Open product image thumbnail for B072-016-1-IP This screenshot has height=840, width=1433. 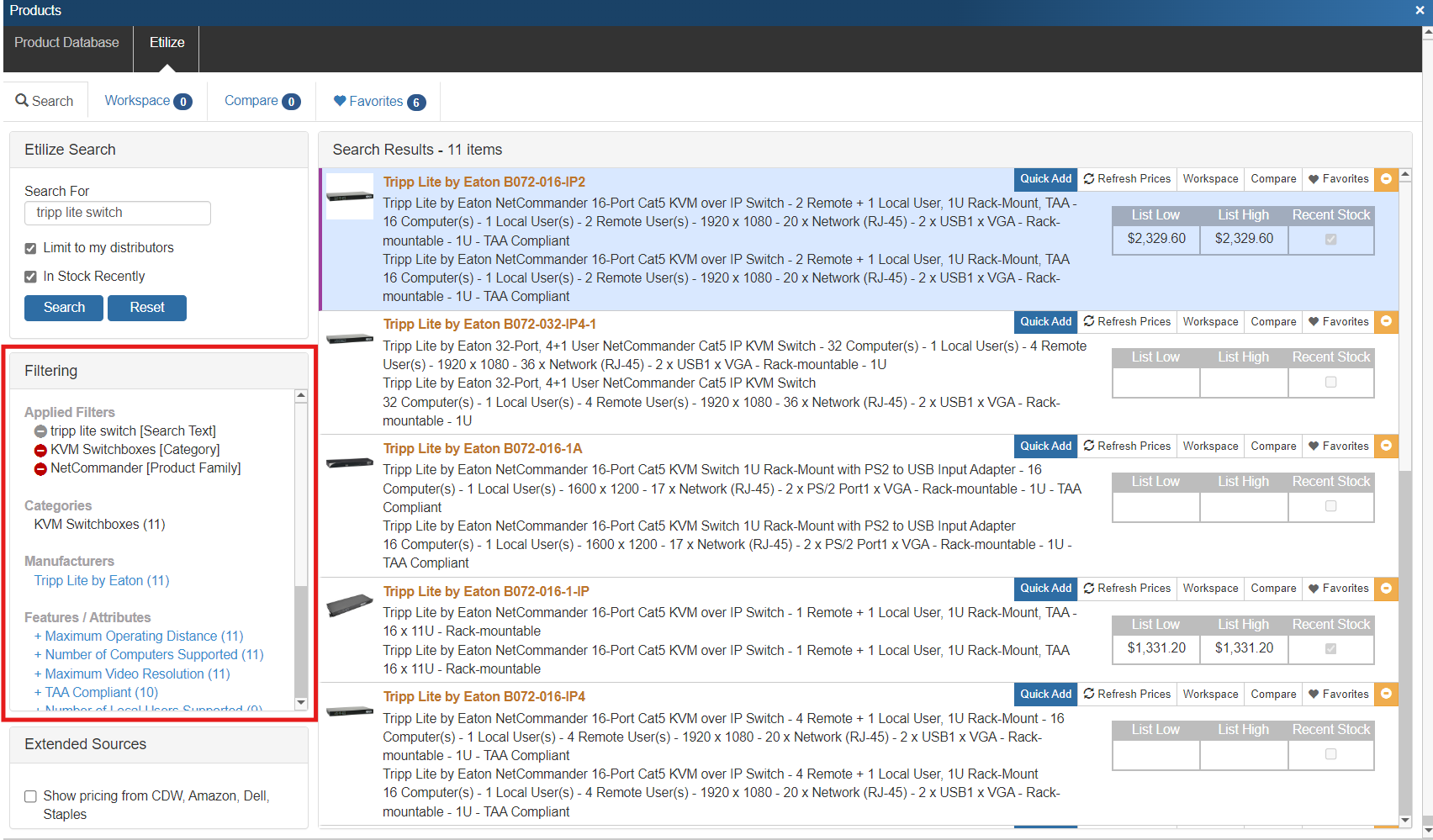coord(350,604)
